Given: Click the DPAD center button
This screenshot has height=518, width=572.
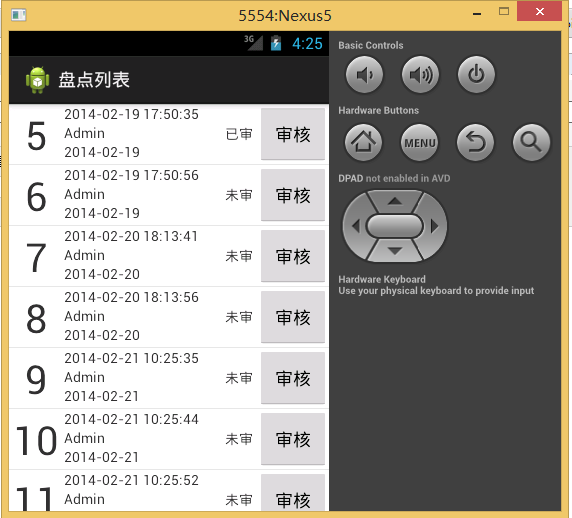Looking at the screenshot, I should click(395, 226).
